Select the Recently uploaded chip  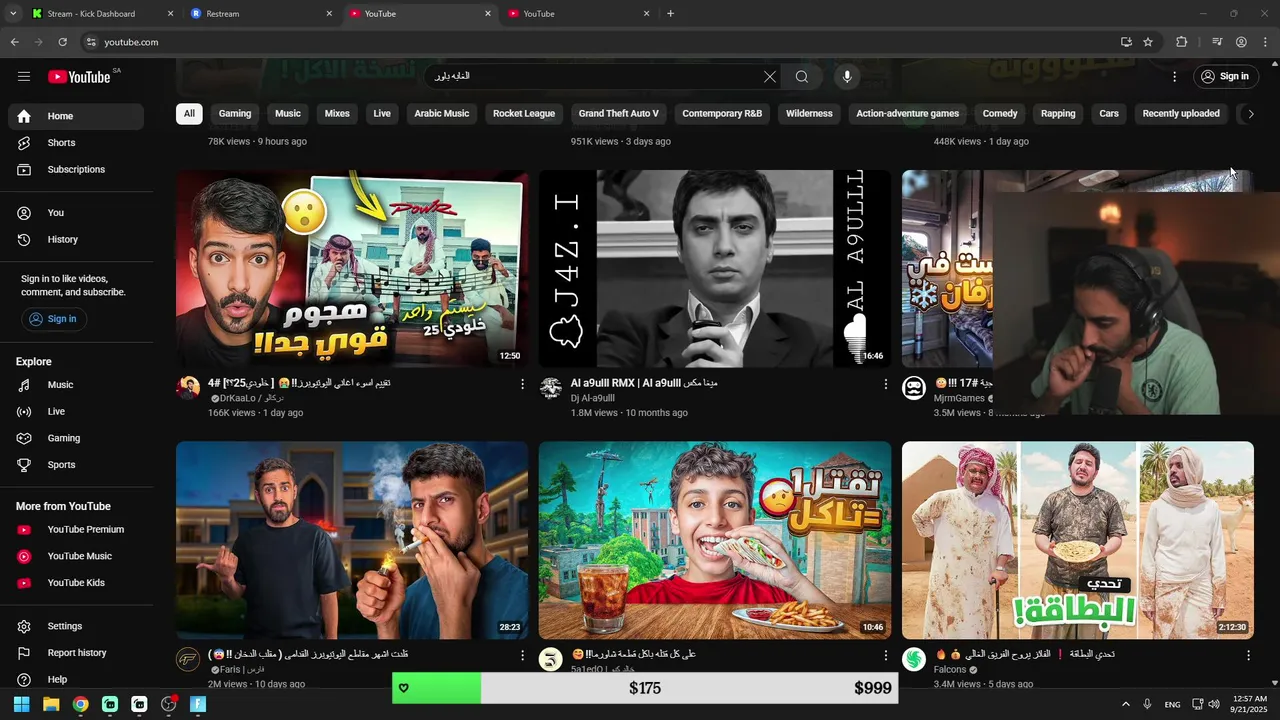point(1181,114)
